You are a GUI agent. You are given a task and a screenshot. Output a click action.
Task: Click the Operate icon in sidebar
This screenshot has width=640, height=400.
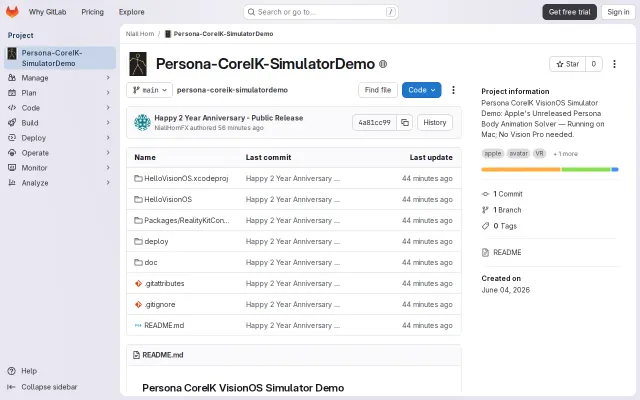point(12,153)
